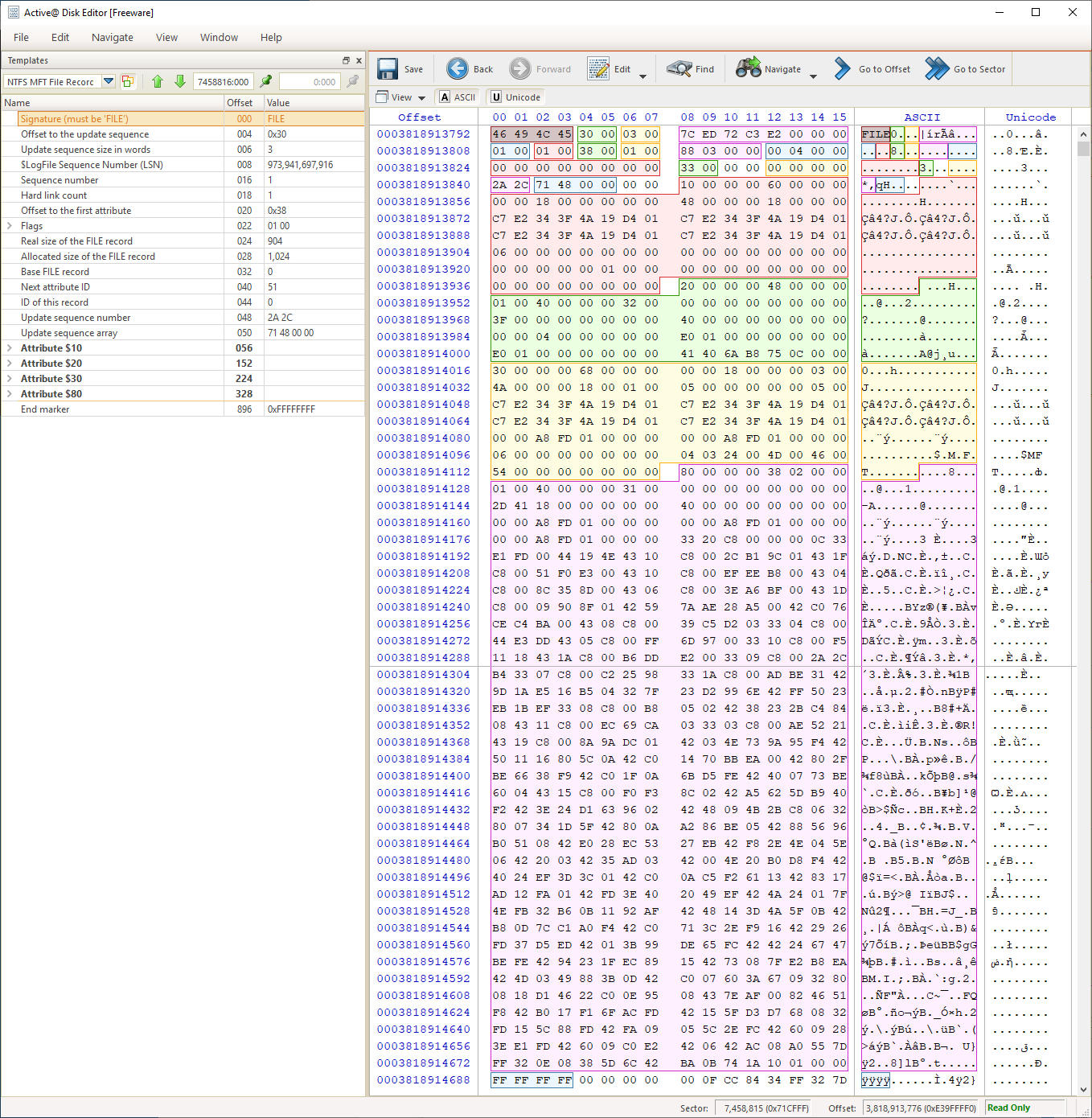The width and height of the screenshot is (1092, 1118).
Task: Click the Value column header
Action: 314,103
